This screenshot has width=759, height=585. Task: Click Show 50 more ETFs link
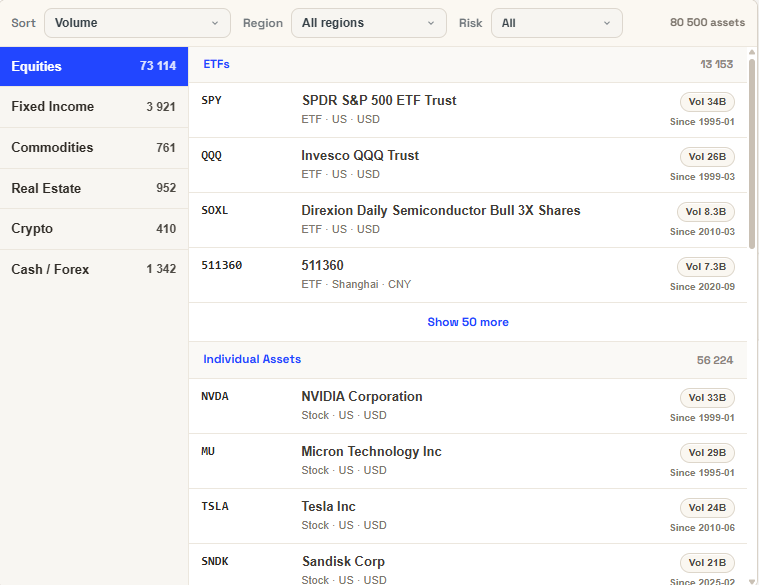(x=468, y=322)
